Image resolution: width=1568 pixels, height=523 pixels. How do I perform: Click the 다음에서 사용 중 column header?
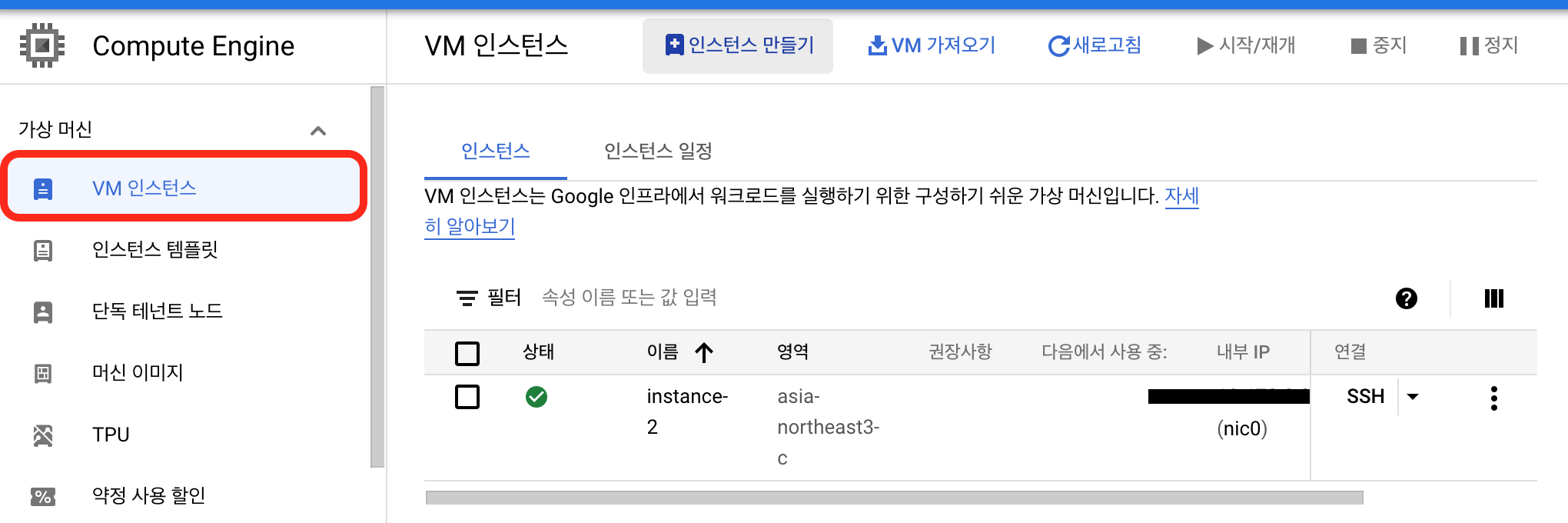(x=1105, y=352)
